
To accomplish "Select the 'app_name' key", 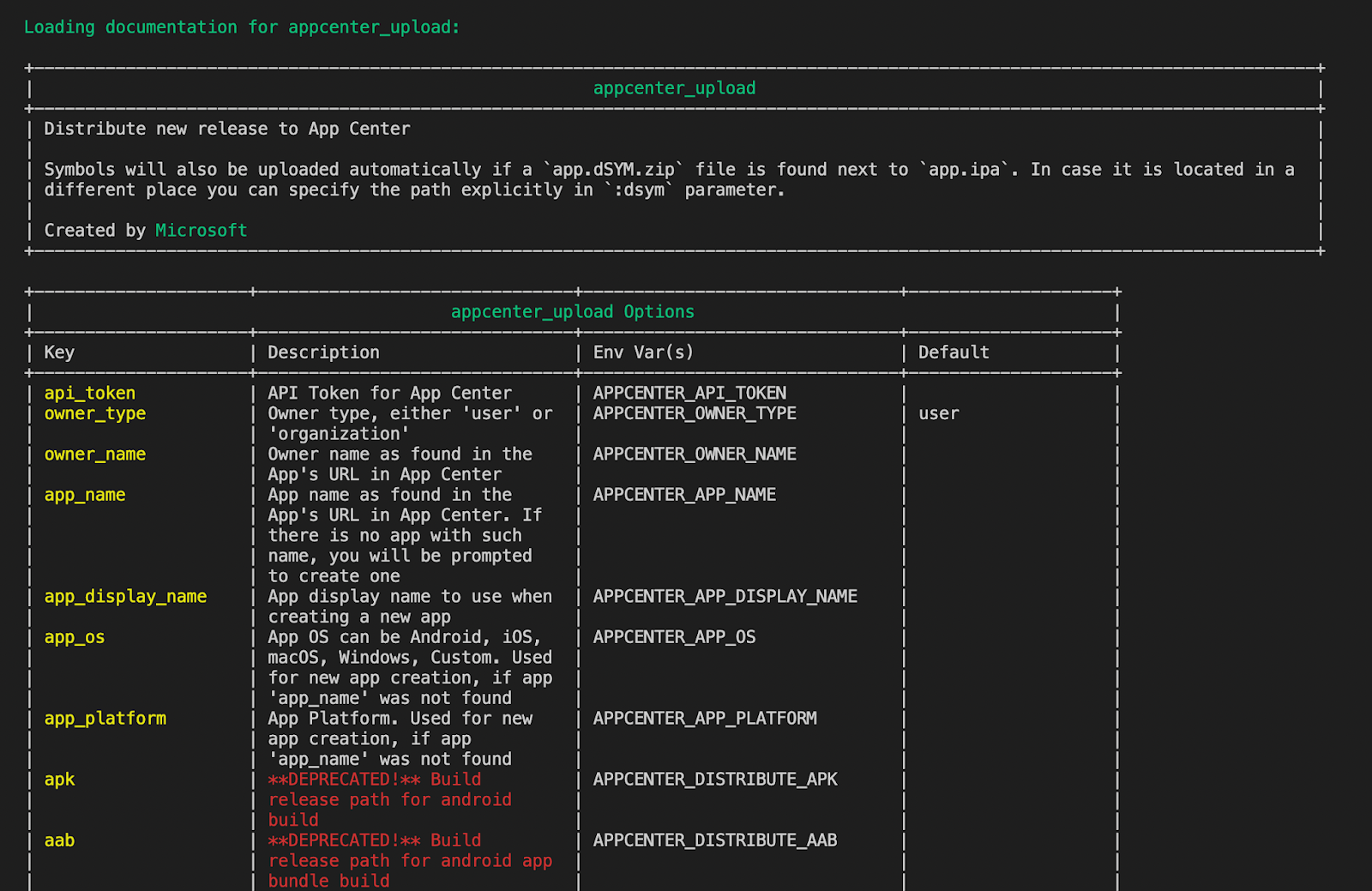I will tap(85, 496).
